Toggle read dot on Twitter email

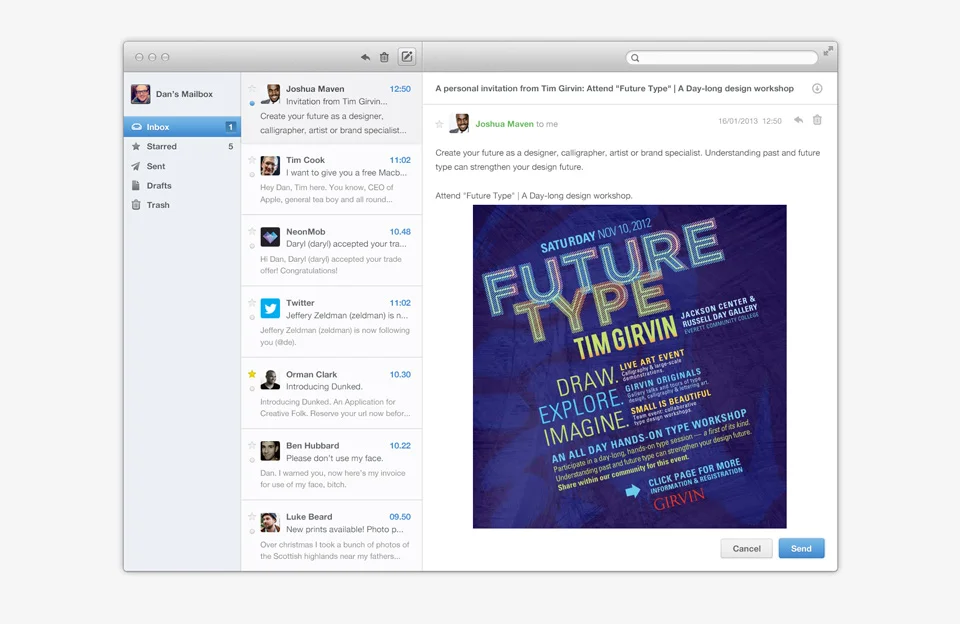252,317
